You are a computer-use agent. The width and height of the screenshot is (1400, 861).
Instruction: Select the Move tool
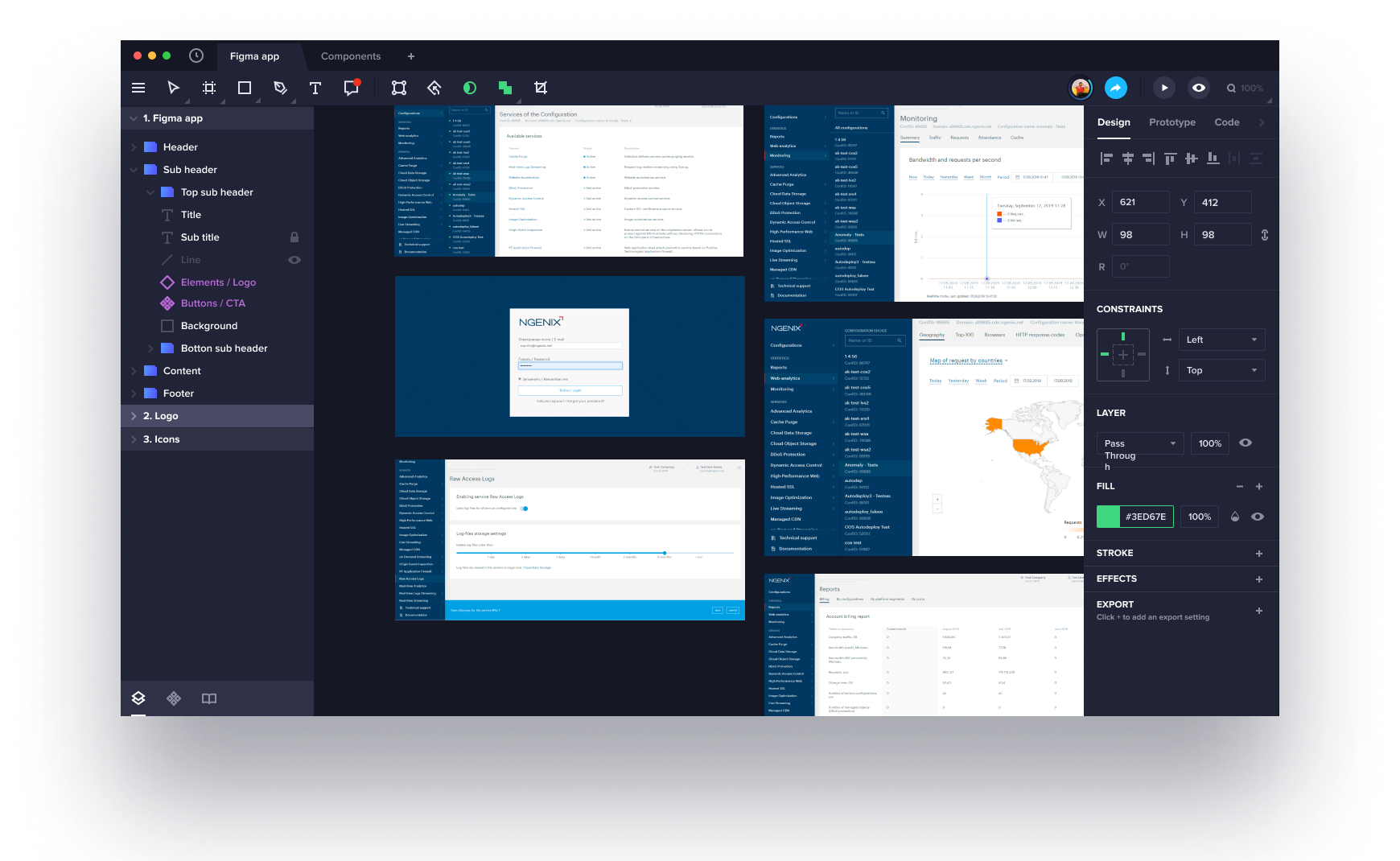pyautogui.click(x=172, y=88)
